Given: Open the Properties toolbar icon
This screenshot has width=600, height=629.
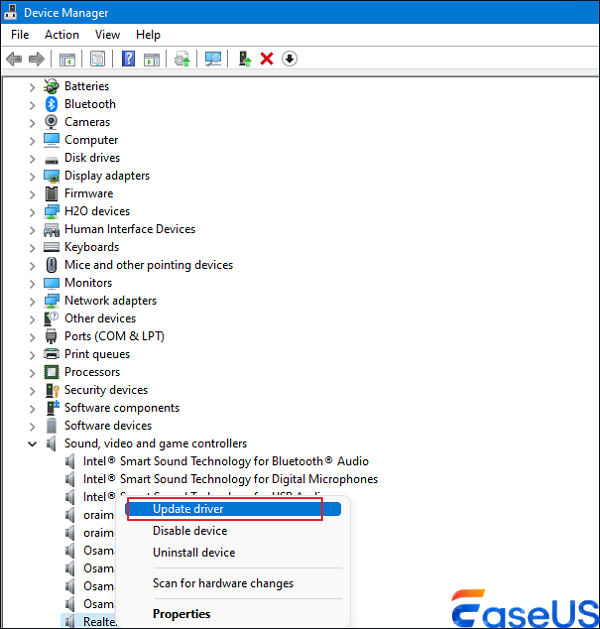Looking at the screenshot, I should [x=97, y=59].
